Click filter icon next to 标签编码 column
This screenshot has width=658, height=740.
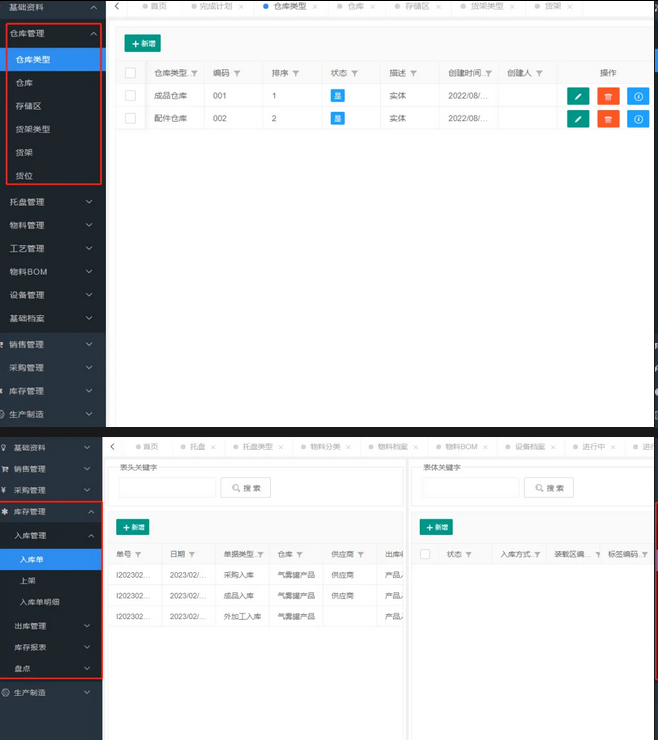tap(645, 555)
